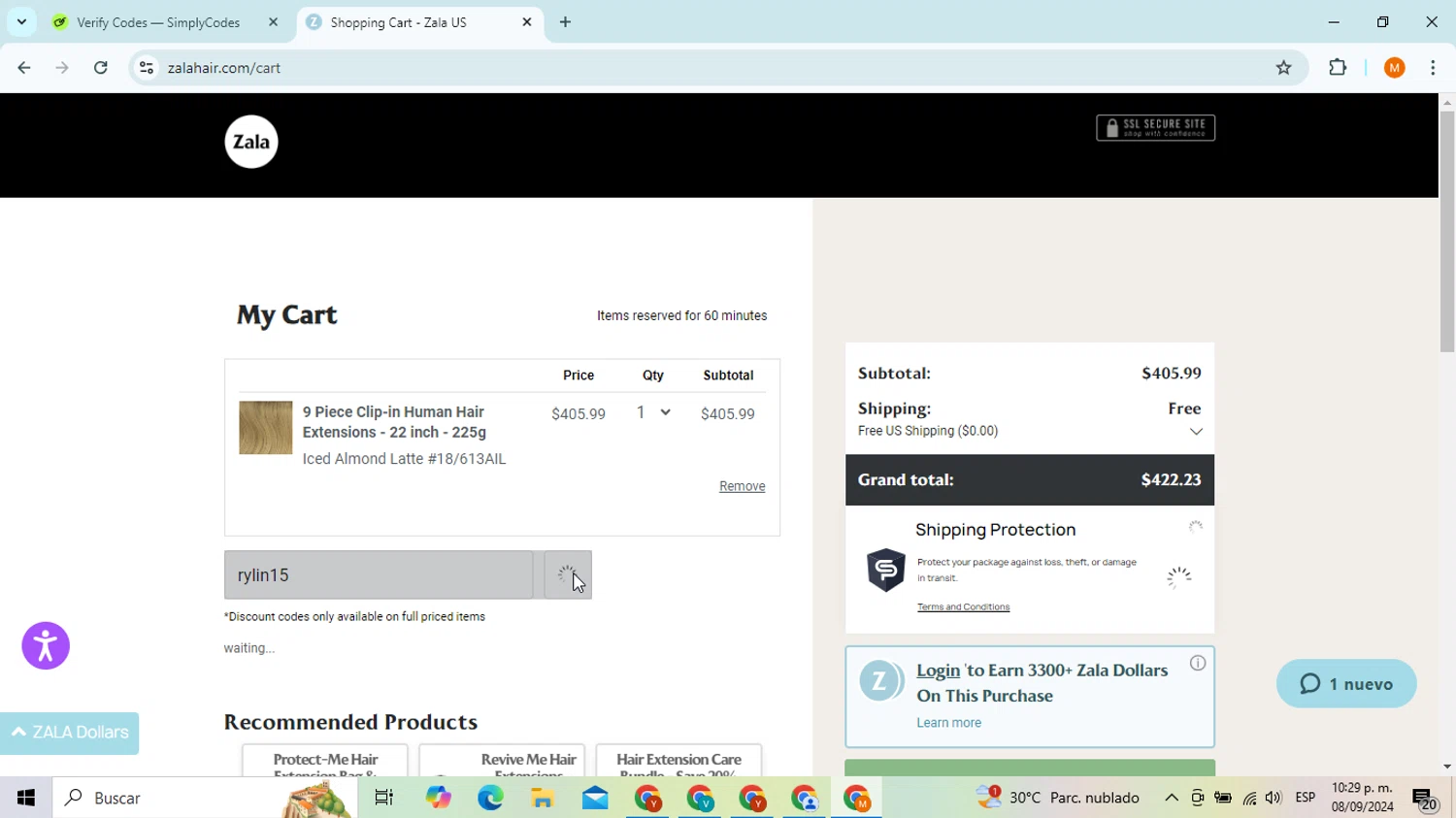The width and height of the screenshot is (1456, 818).
Task: Open the Chrome three-dot menu
Action: click(1433, 68)
